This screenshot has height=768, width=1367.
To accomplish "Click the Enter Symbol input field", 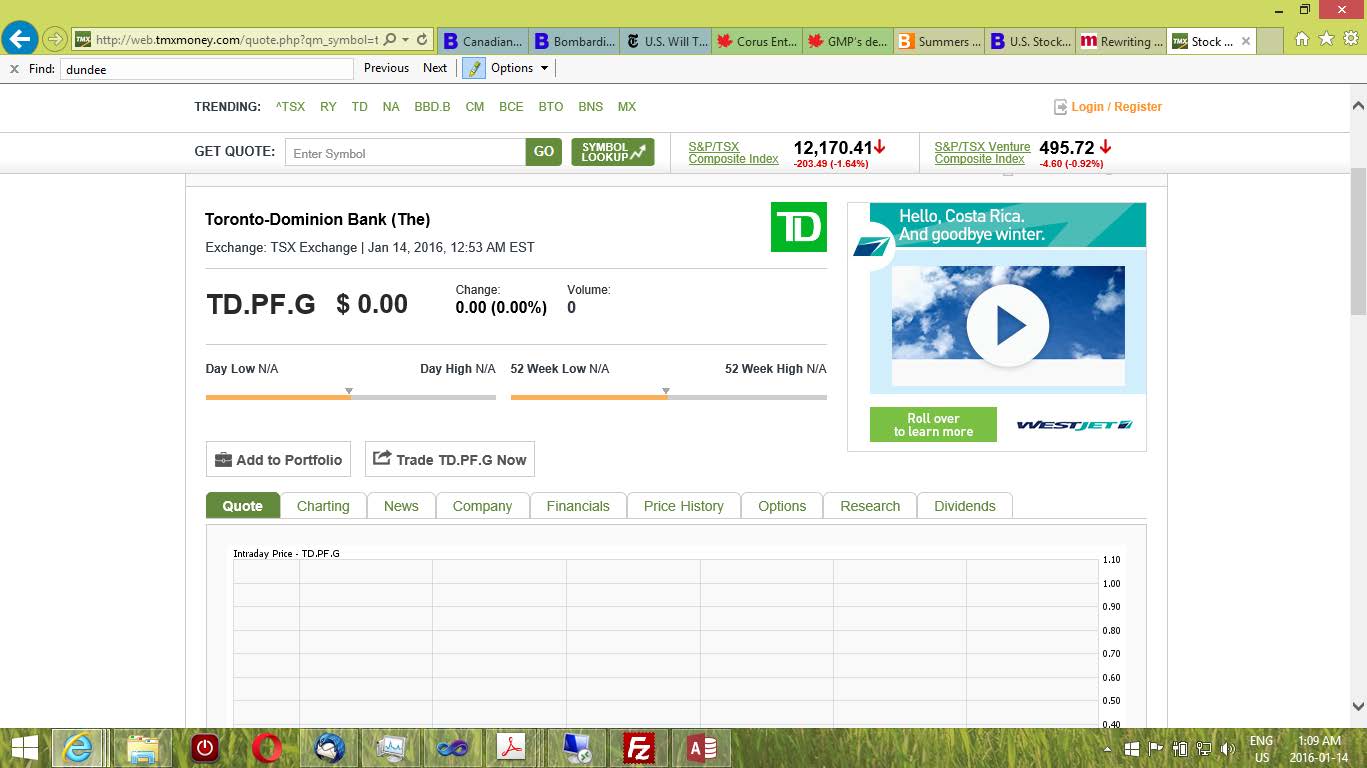I will point(405,153).
